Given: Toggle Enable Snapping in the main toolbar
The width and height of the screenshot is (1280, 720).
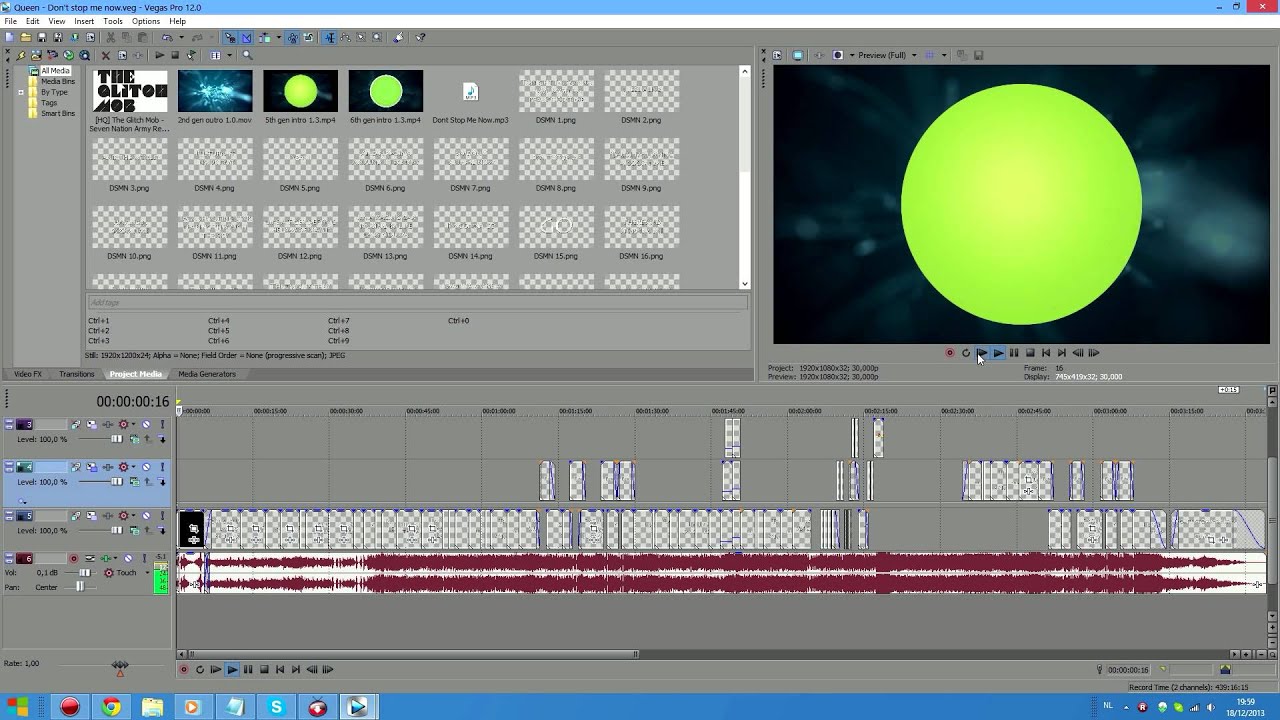Looking at the screenshot, I should click(x=230, y=38).
